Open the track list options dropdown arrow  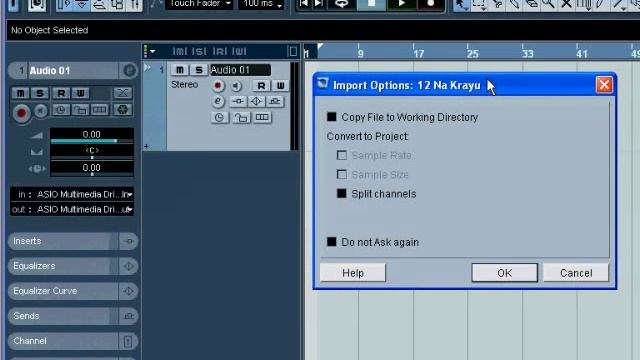[153, 51]
